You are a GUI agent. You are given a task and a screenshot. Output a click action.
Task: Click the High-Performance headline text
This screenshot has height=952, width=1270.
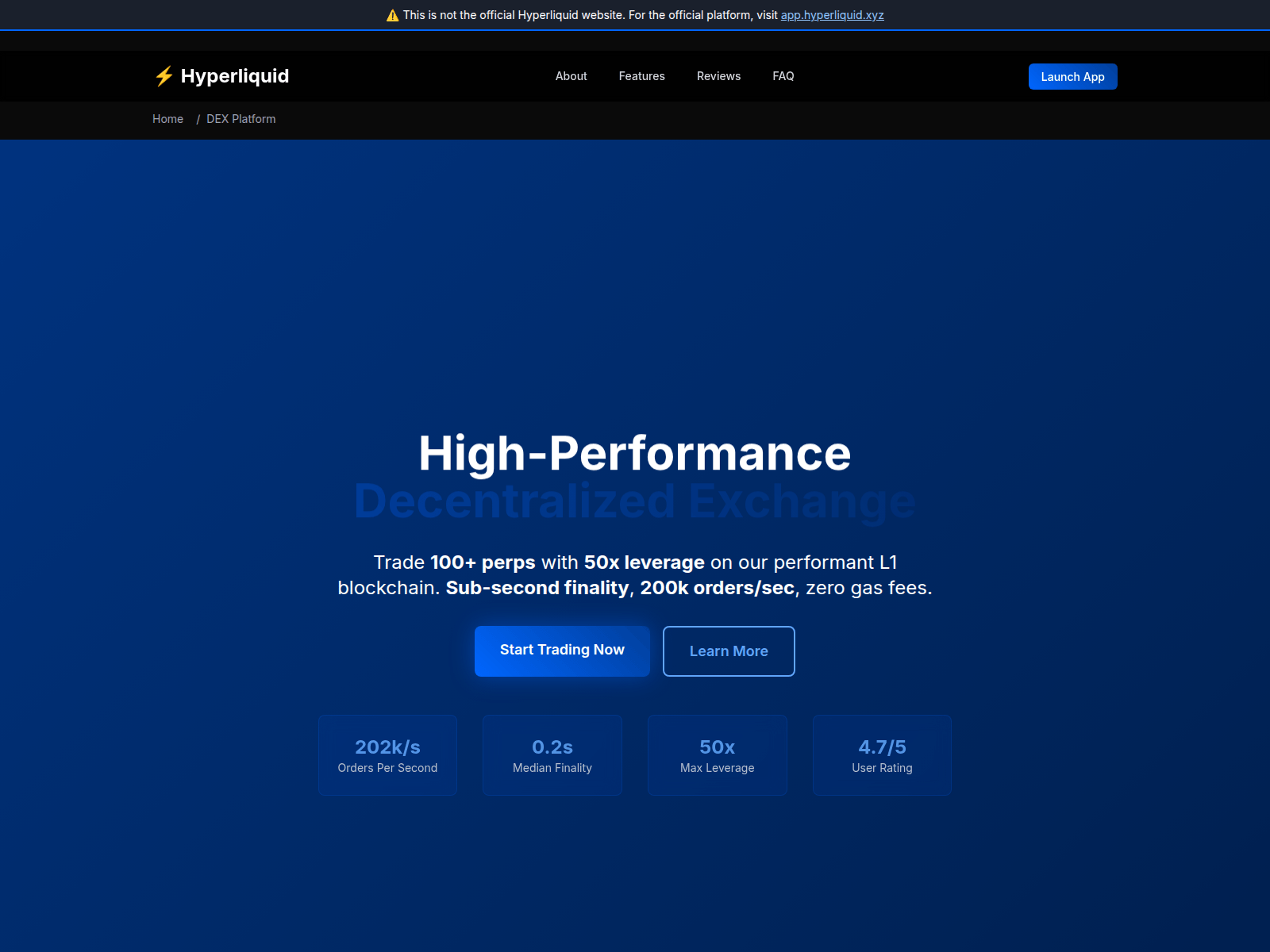635,453
